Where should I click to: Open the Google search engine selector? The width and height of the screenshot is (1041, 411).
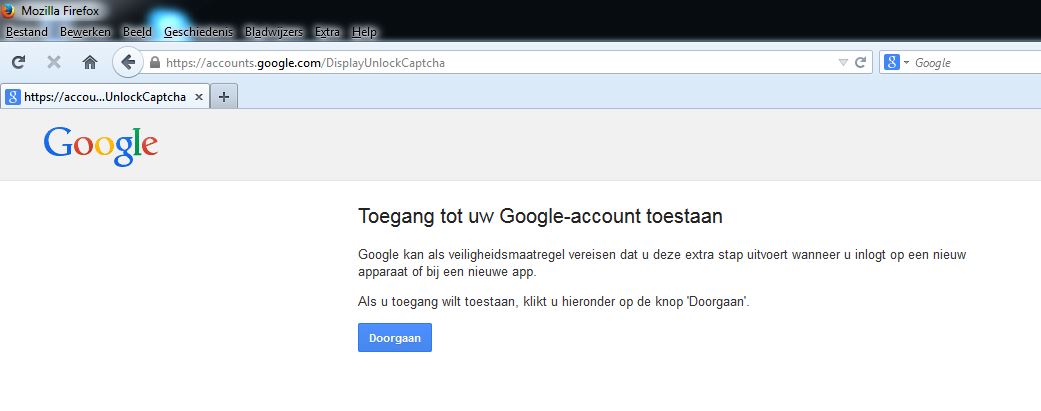pyautogui.click(x=896, y=62)
